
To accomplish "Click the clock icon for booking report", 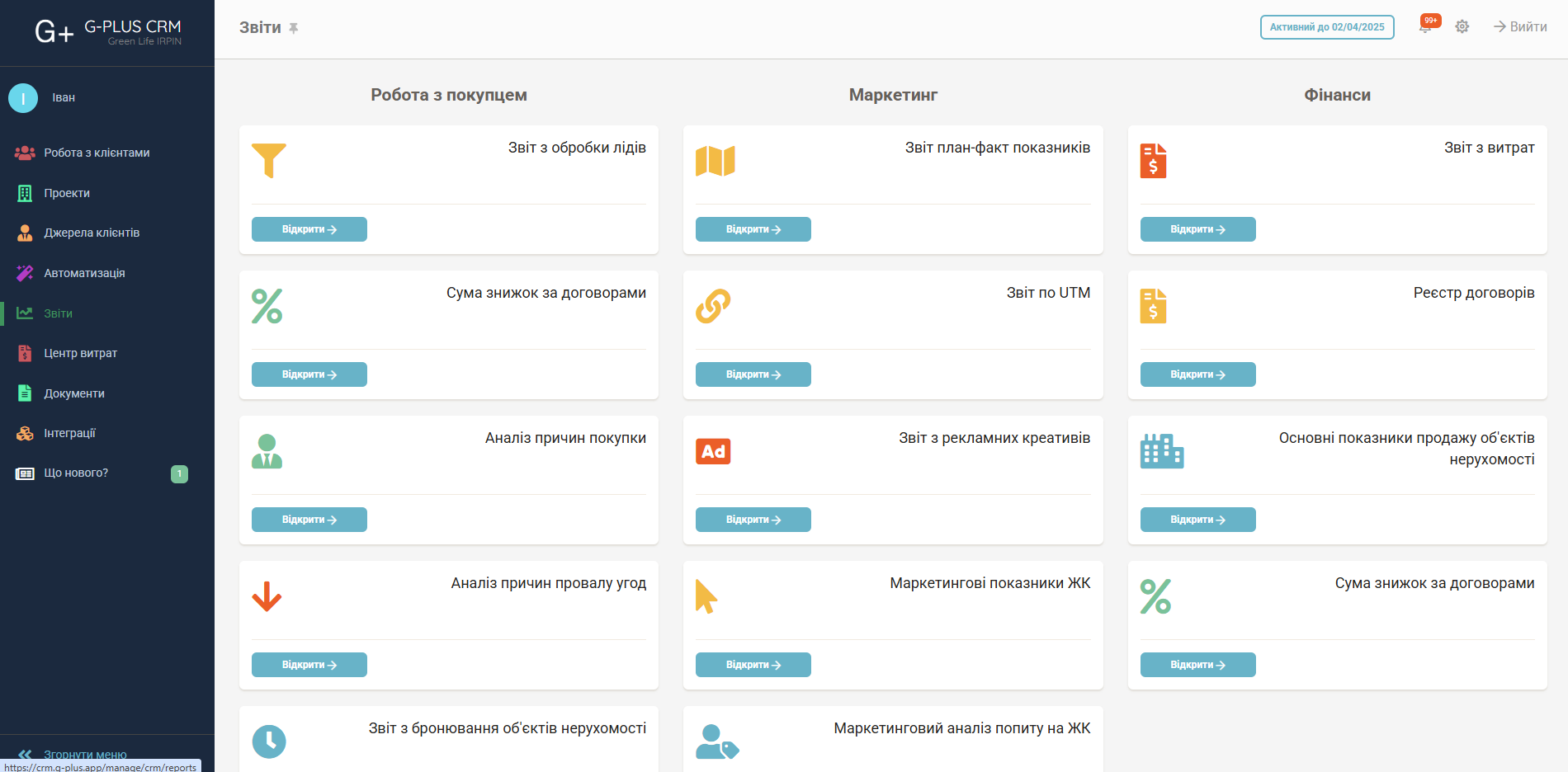I will [269, 741].
